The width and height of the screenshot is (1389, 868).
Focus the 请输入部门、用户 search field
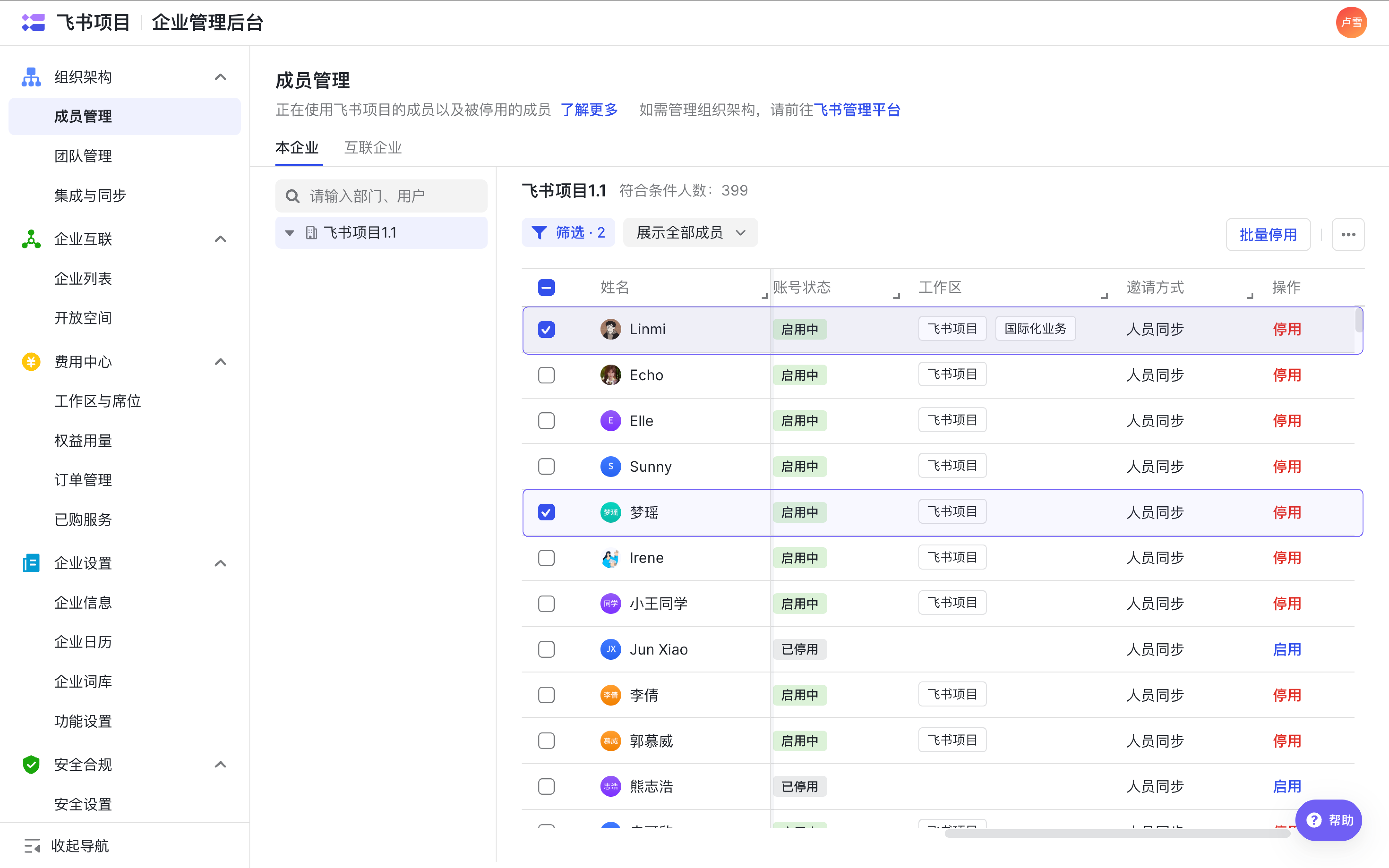[381, 196]
